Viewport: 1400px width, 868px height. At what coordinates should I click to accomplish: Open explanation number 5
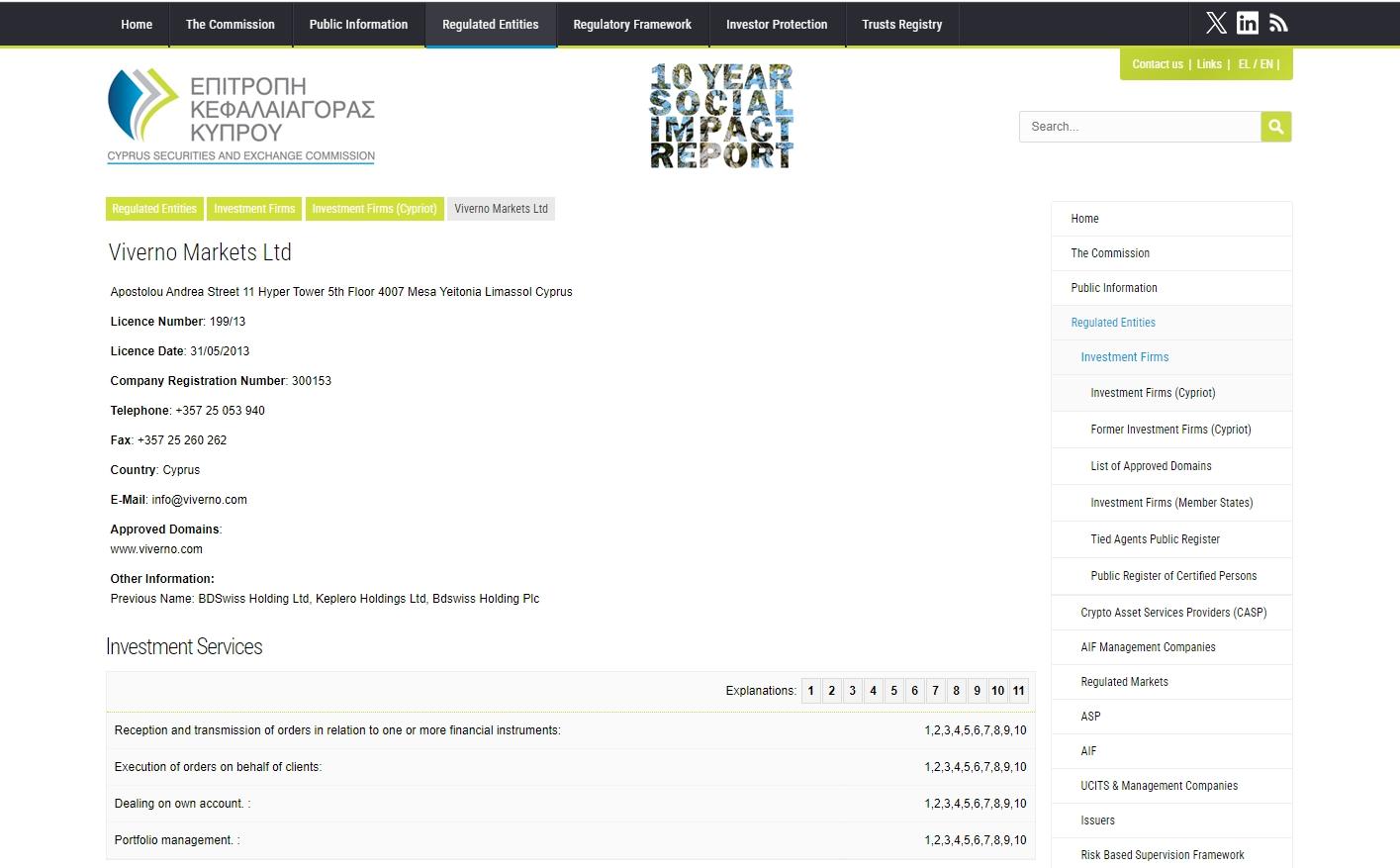coord(893,691)
